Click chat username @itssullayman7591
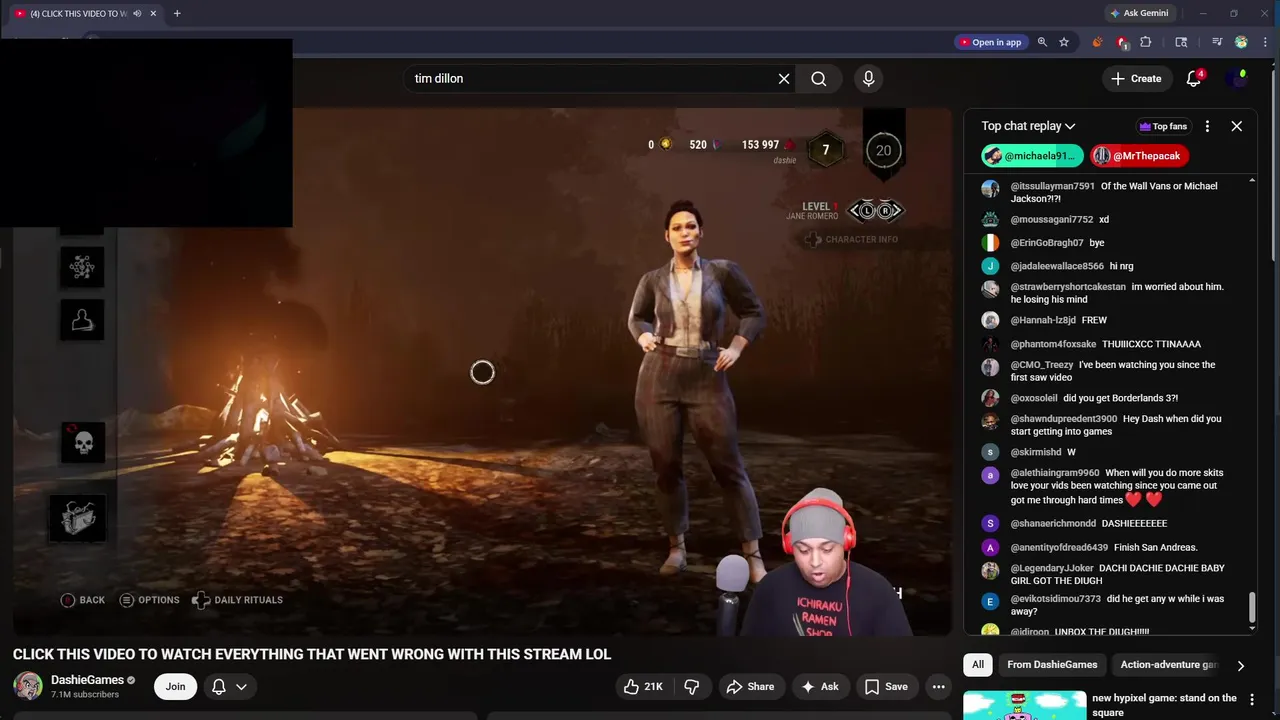This screenshot has height=720, width=1280. [1052, 186]
